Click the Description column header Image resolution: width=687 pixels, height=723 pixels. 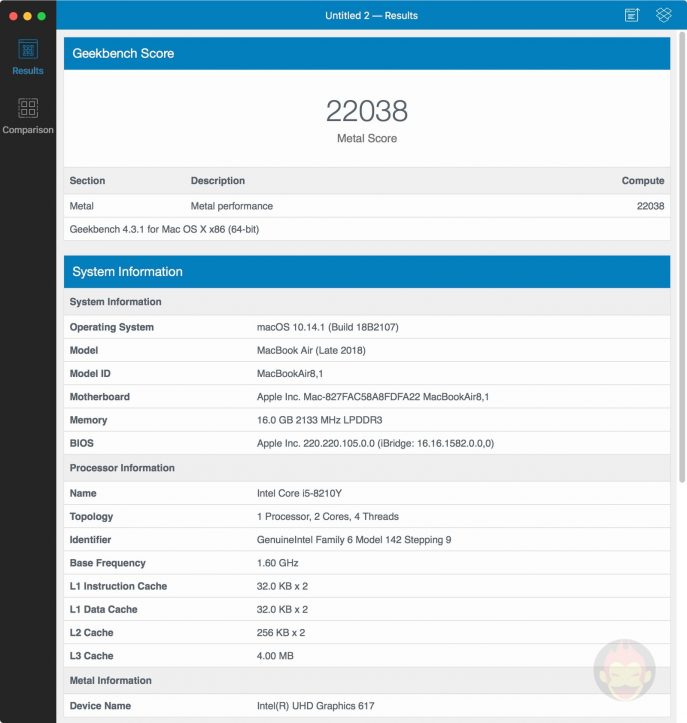coord(218,181)
